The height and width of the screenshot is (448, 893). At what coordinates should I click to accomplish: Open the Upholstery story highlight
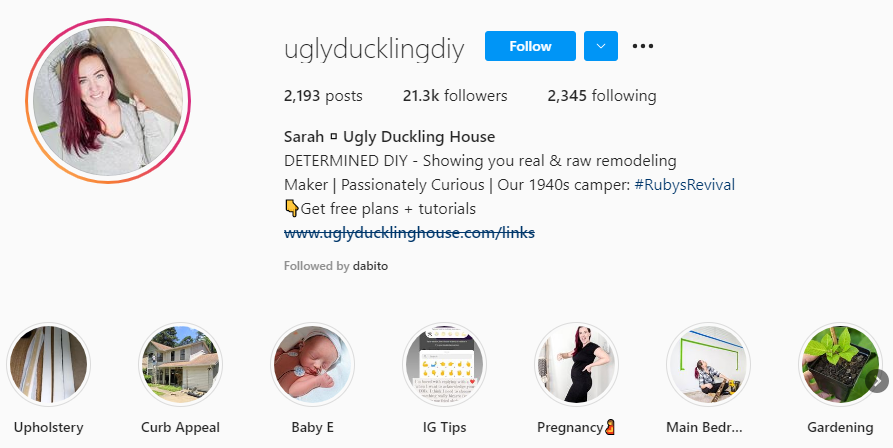coord(48,364)
